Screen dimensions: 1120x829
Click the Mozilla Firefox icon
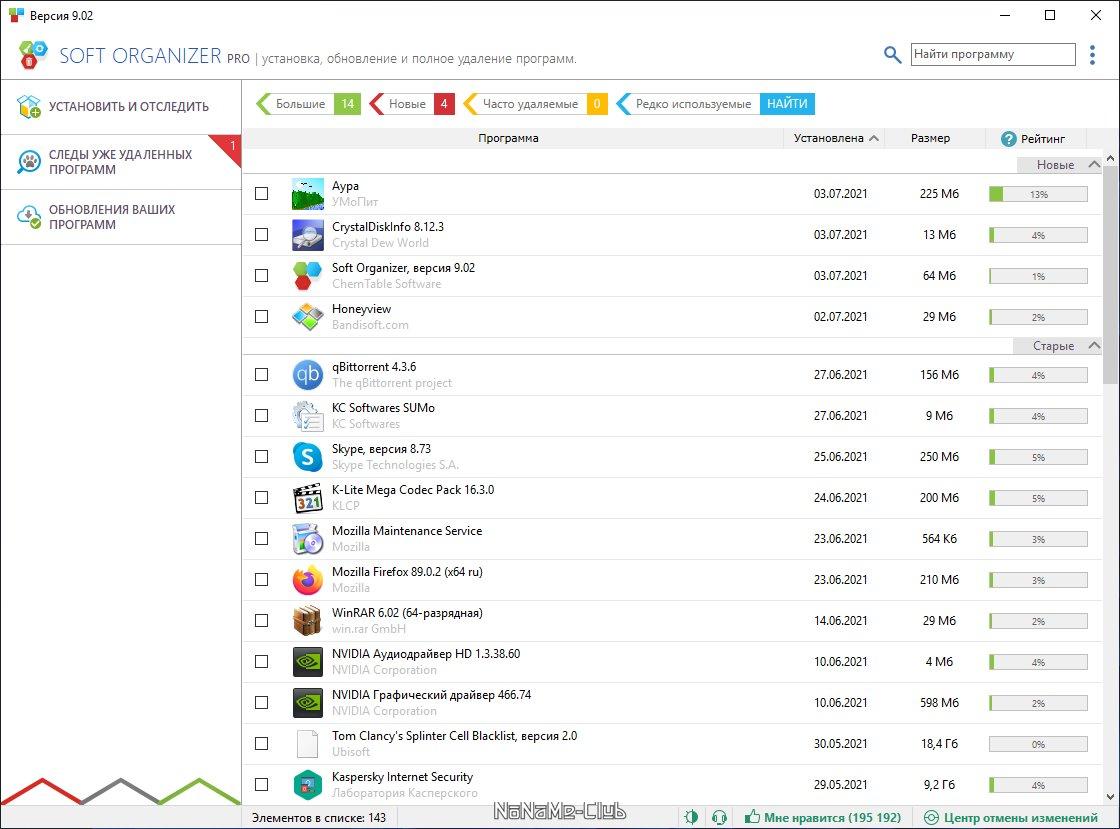tap(307, 580)
